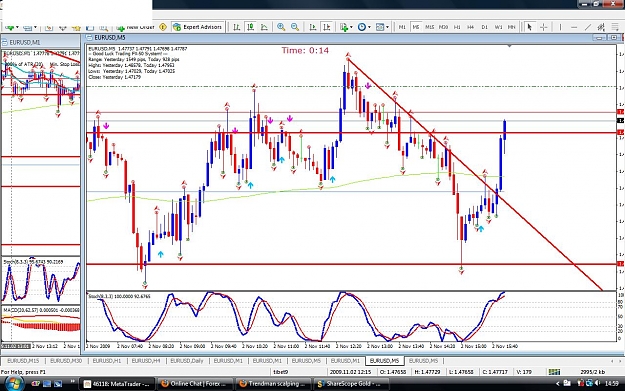The height and width of the screenshot is (391, 625).
Task: Open the add Indicators list icon
Action: [x=344, y=27]
